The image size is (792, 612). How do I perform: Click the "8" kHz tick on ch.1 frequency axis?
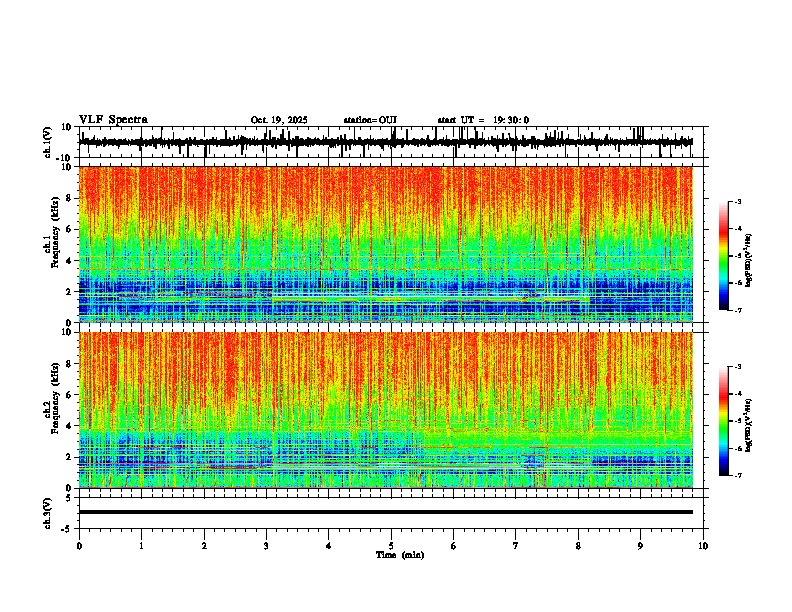69,198
